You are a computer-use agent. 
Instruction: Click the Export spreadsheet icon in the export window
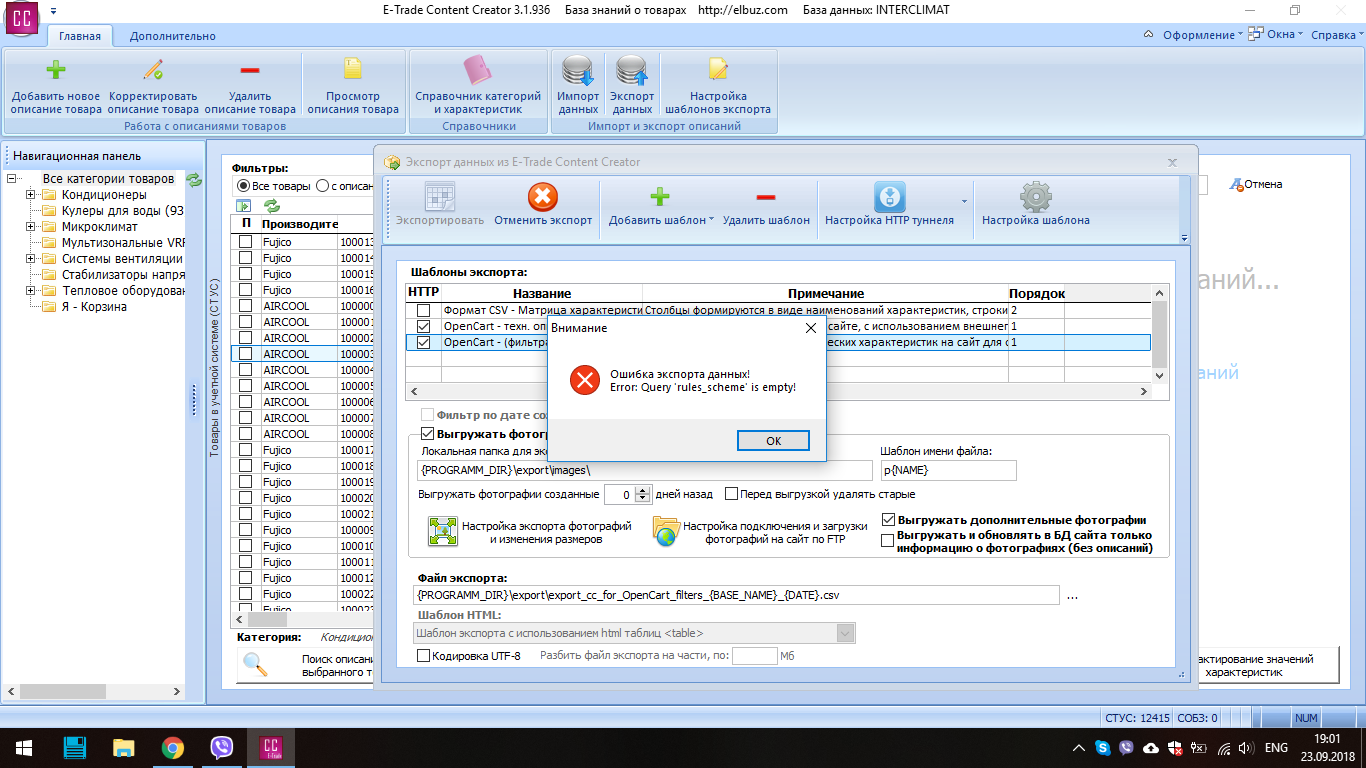(440, 197)
